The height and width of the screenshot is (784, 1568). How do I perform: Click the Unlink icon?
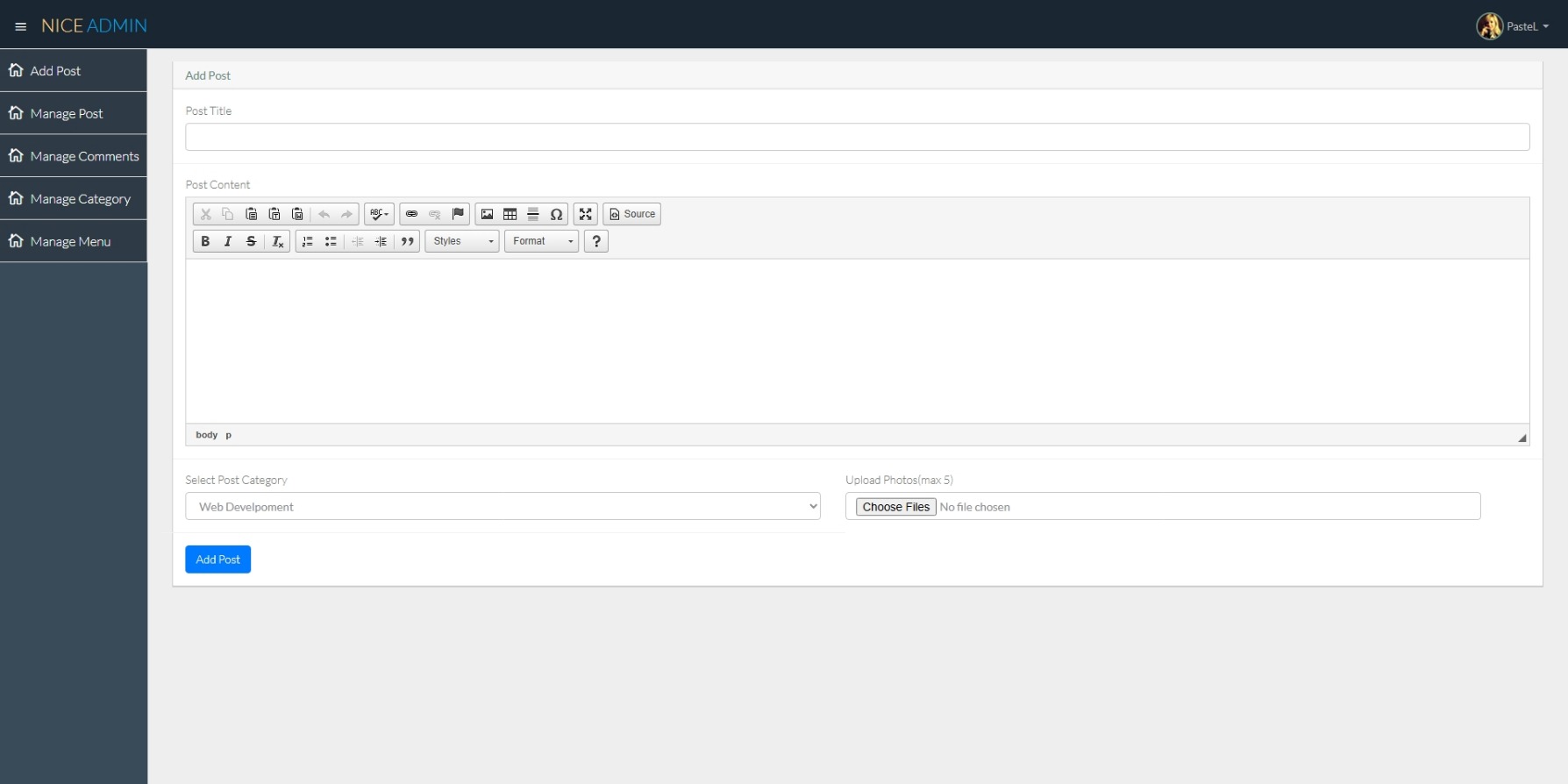(434, 214)
